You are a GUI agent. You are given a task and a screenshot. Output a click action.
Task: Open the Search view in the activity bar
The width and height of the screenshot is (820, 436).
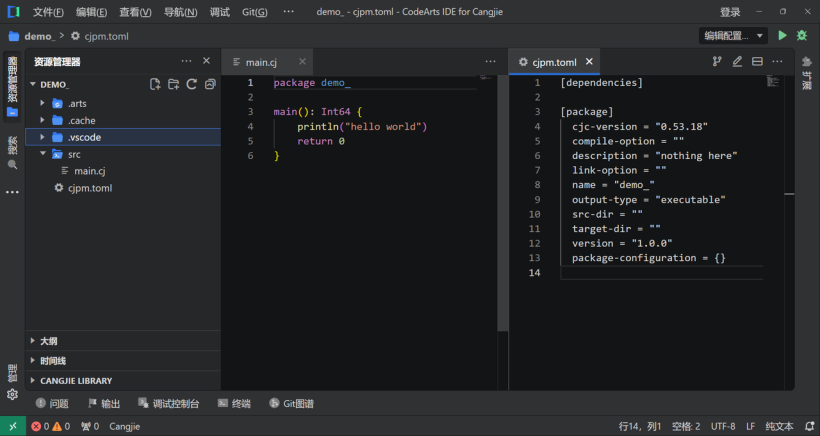click(x=13, y=154)
